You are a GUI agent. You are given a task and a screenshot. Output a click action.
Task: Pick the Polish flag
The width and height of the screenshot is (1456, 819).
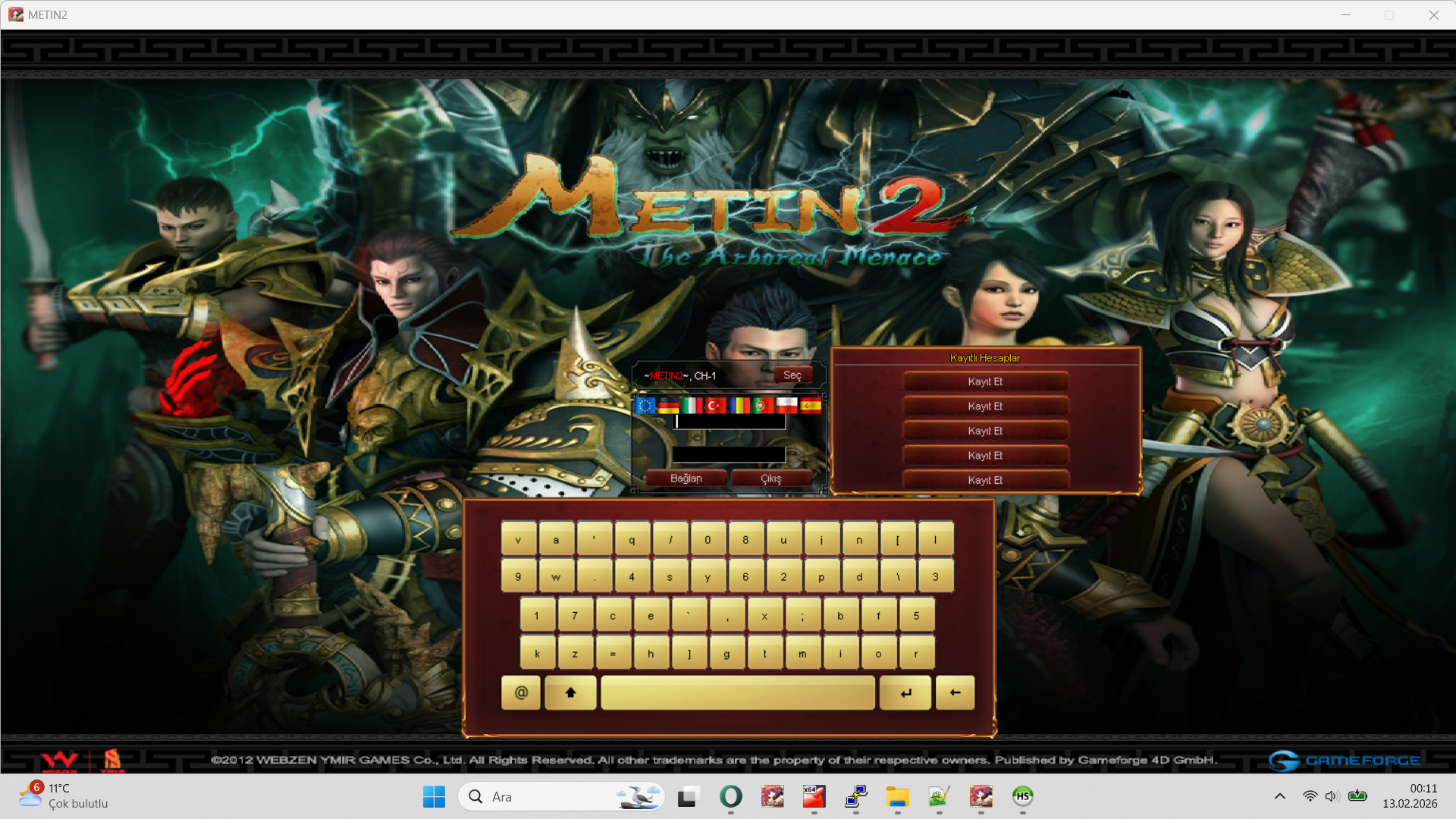tap(787, 406)
